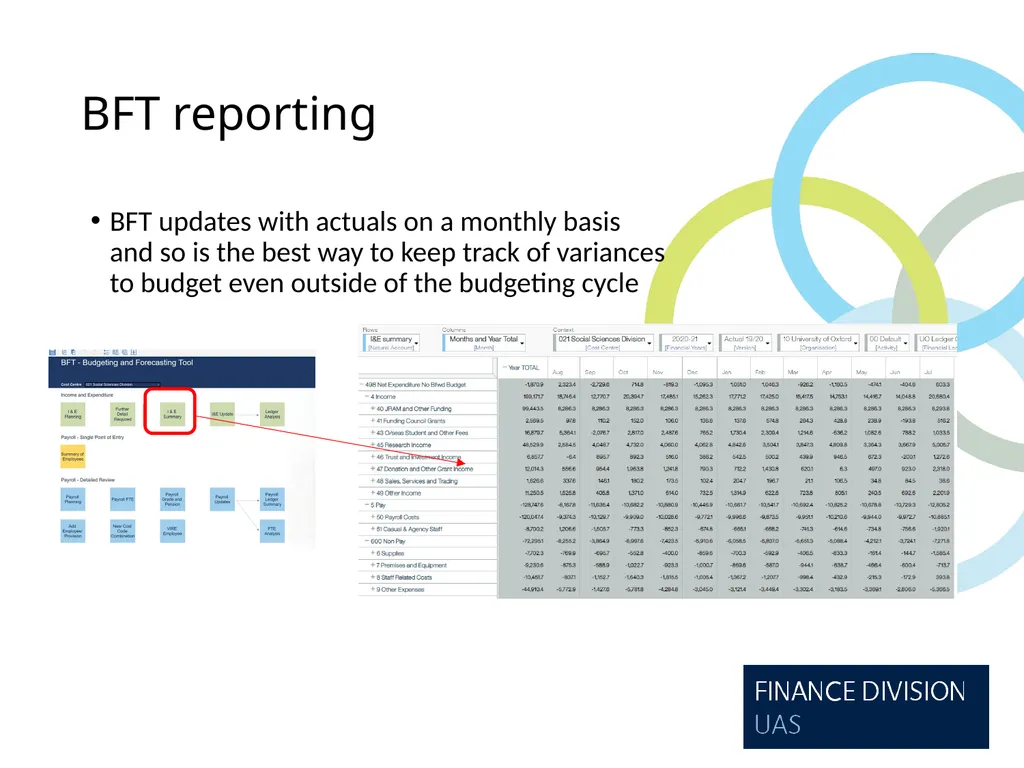Open the 10 University of Oxford dropdown
Viewport: 1024px width, 768px height.
(x=819, y=342)
